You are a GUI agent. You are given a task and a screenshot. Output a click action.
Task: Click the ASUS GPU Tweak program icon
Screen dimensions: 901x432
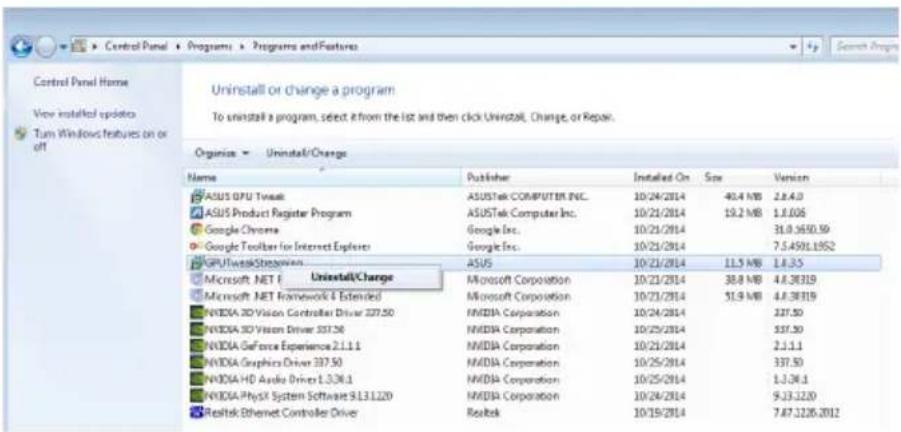196,196
